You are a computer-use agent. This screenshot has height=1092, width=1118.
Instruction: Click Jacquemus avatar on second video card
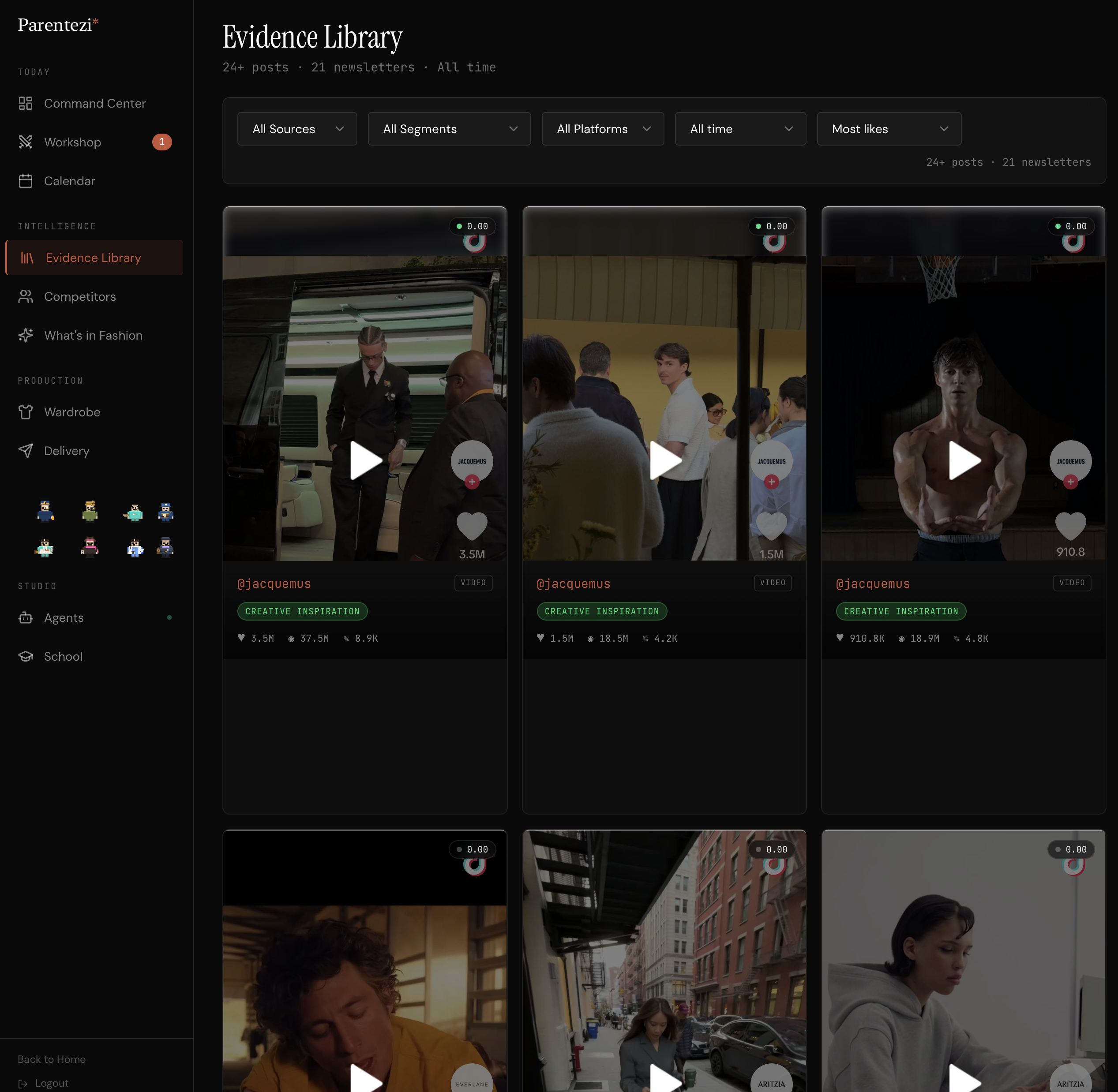pos(772,461)
